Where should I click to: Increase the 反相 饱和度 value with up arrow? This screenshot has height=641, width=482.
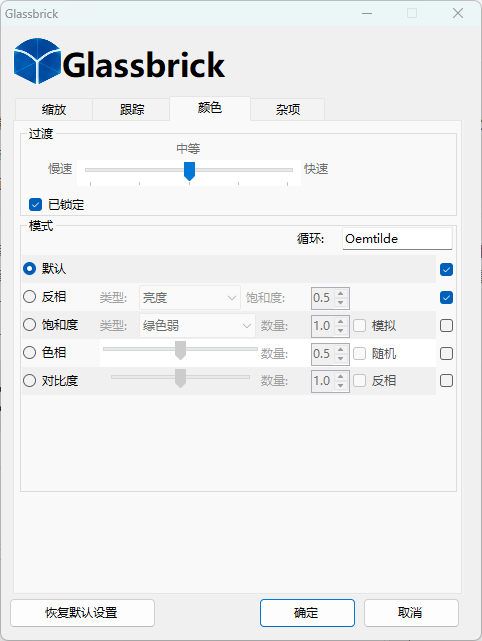point(341,293)
